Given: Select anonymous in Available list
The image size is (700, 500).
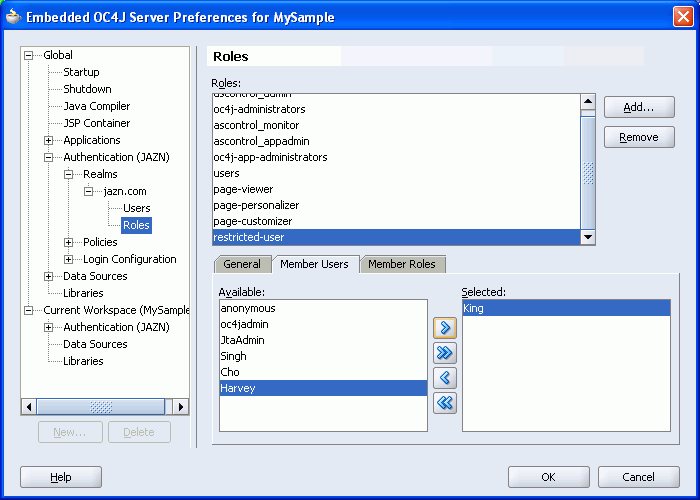Looking at the screenshot, I should point(323,308).
